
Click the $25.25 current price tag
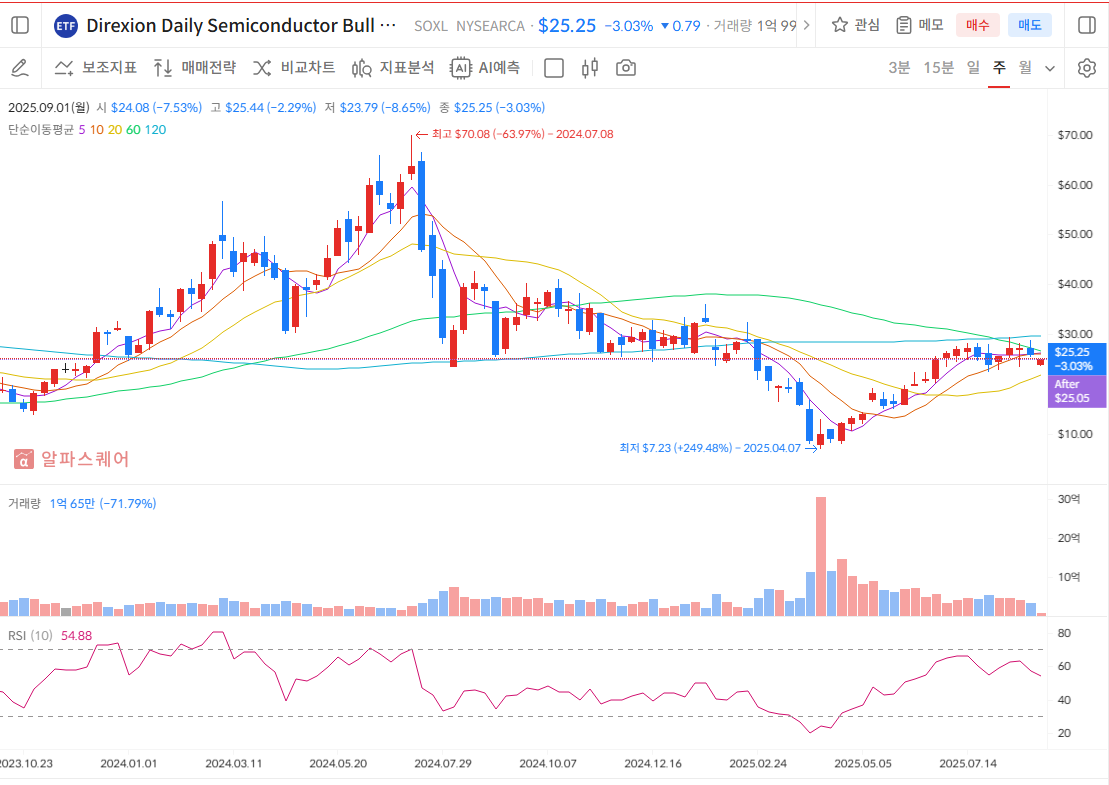pos(1077,359)
